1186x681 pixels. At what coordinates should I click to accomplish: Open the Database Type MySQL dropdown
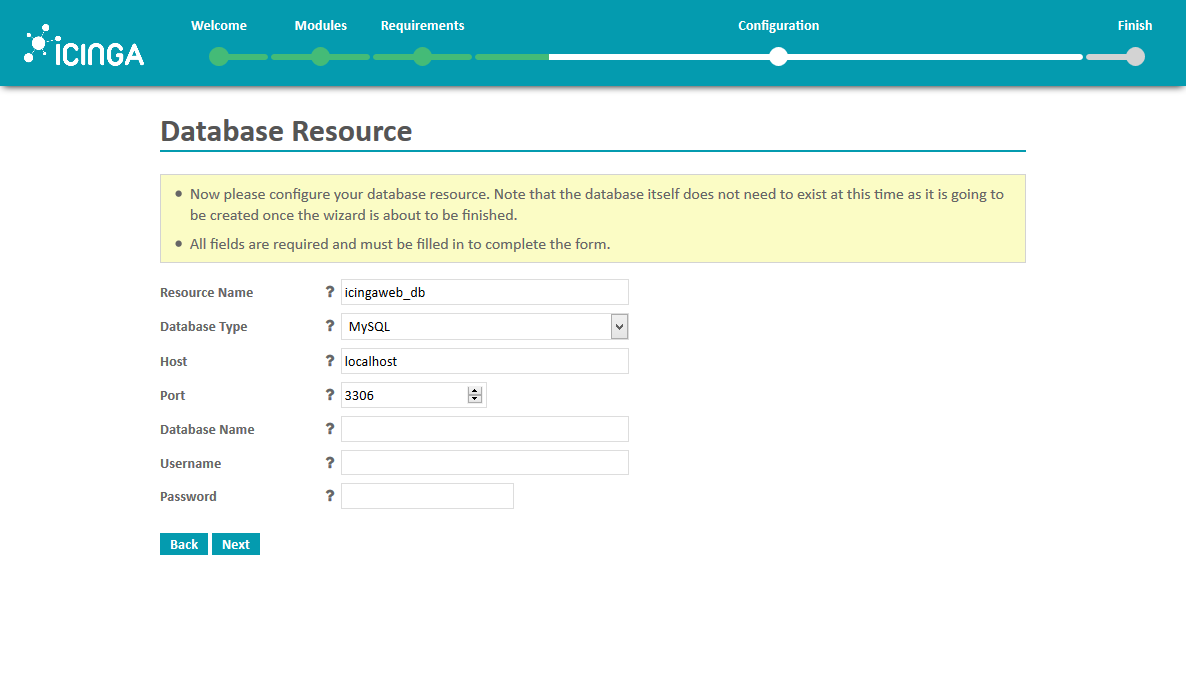[x=484, y=326]
